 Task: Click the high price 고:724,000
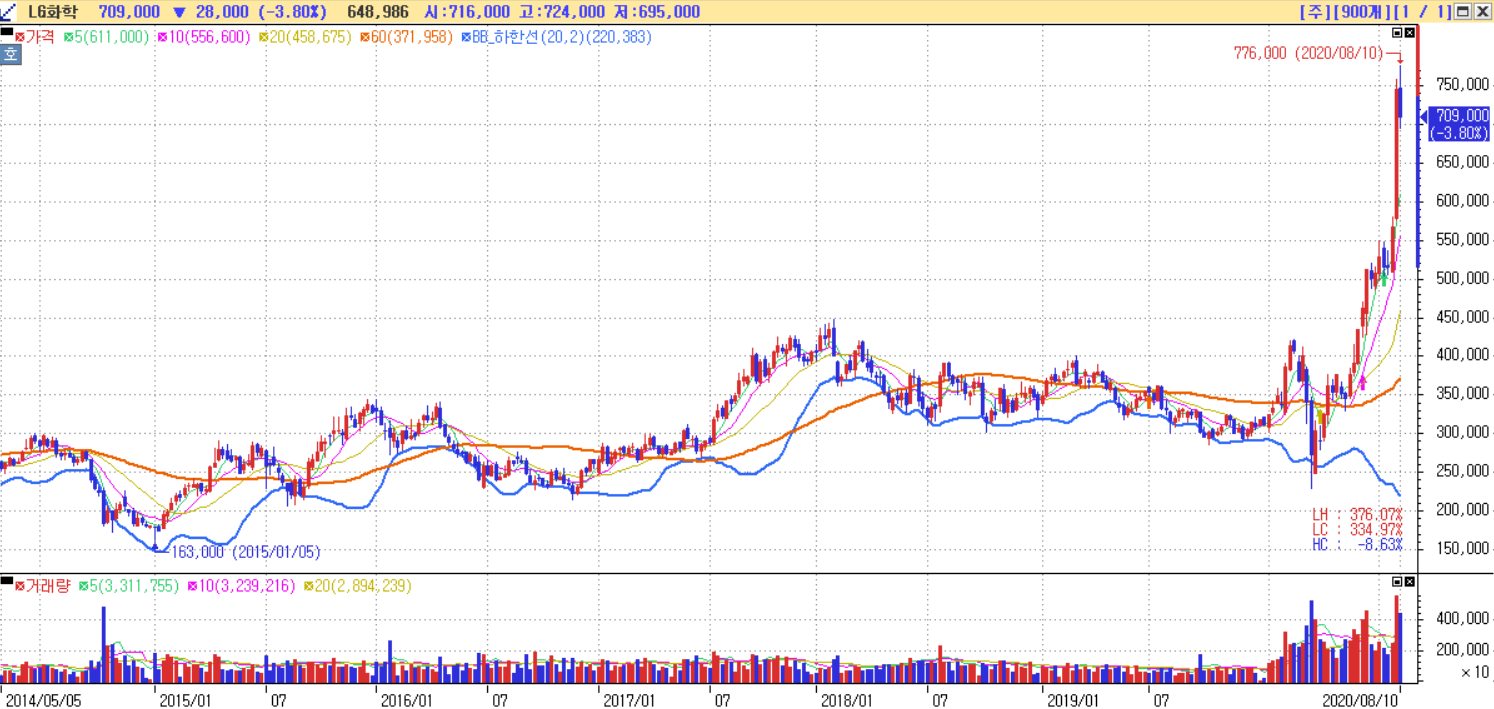pyautogui.click(x=562, y=12)
